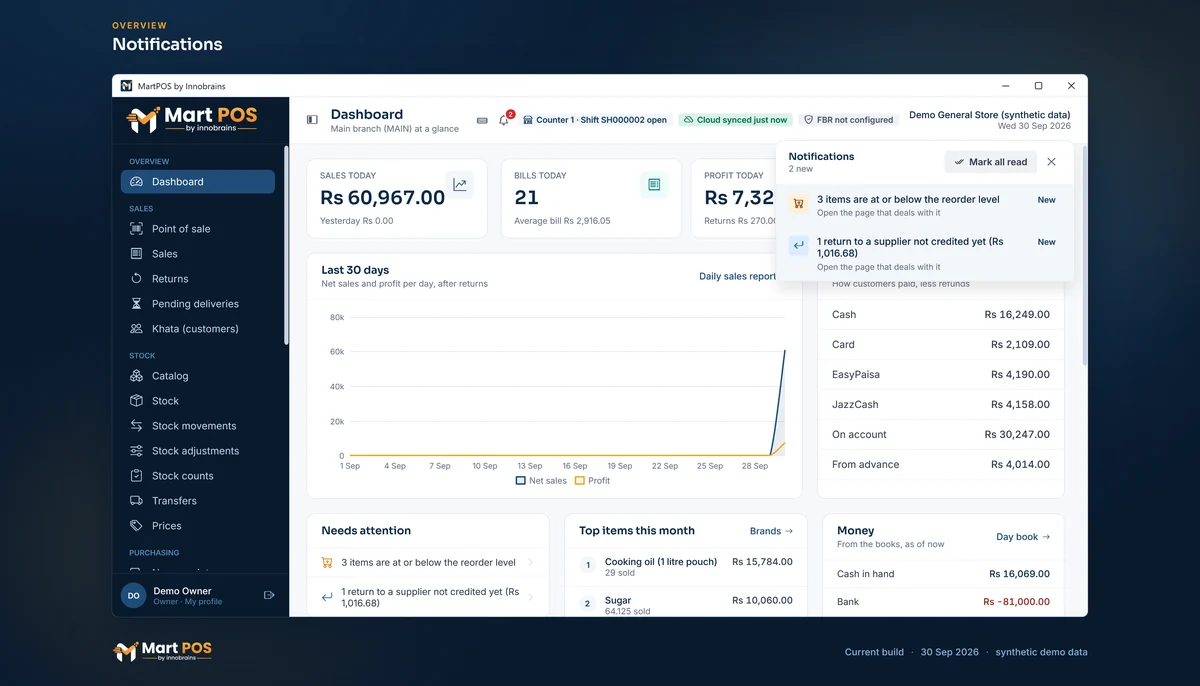Image resolution: width=1200 pixels, height=686 pixels.
Task: Click the main content vertical scrollbar
Action: click(1084, 255)
